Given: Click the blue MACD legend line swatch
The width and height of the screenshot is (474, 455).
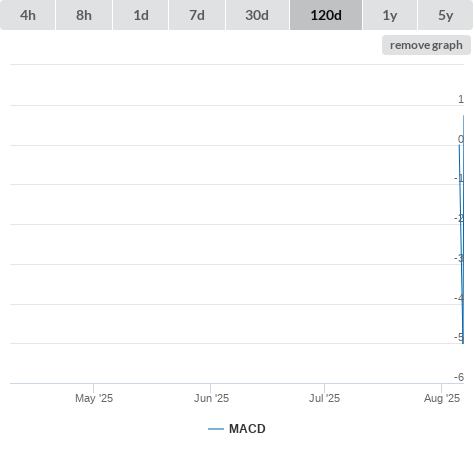Looking at the screenshot, I should point(216,429).
